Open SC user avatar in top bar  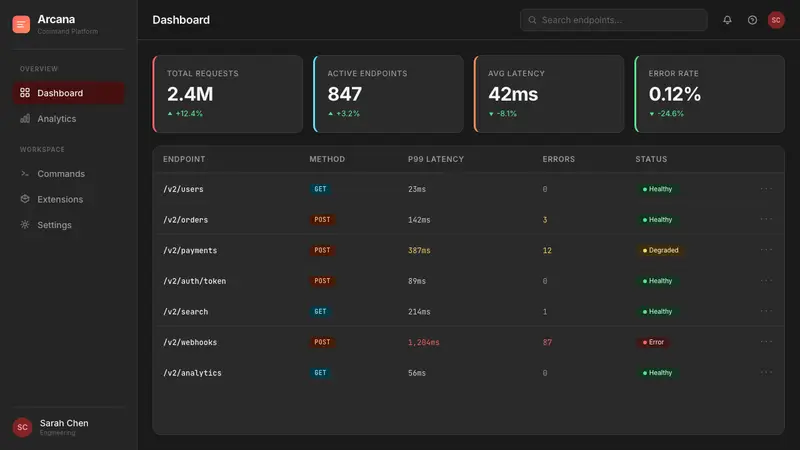(x=776, y=20)
